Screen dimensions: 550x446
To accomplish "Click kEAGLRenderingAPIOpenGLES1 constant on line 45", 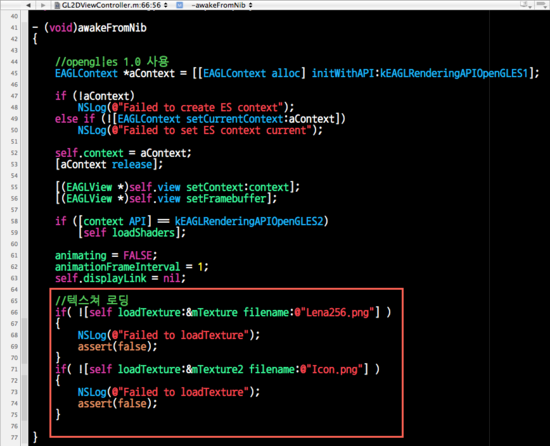I will (x=454, y=73).
